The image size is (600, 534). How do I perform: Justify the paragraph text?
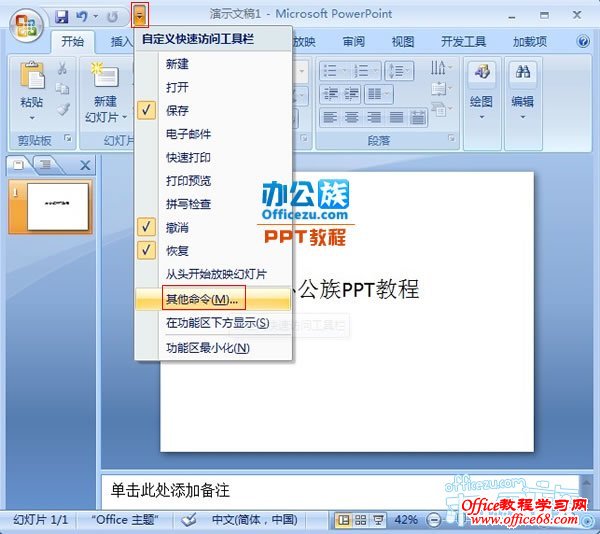[396, 117]
